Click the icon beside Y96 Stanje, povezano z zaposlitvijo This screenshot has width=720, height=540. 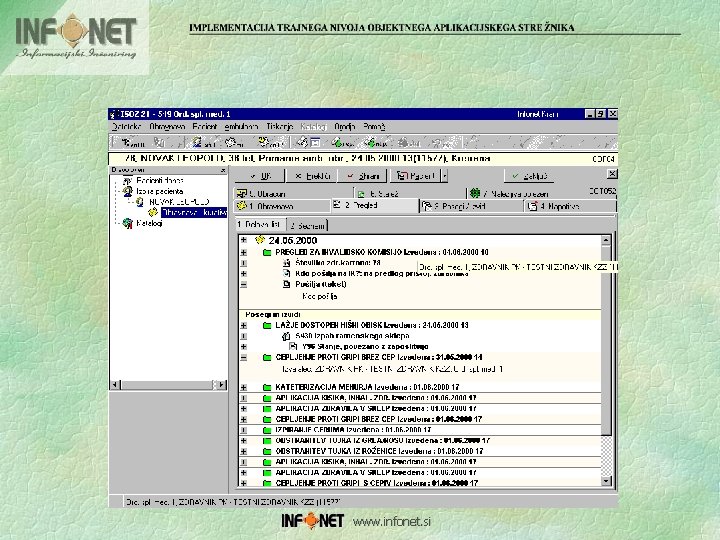point(293,347)
